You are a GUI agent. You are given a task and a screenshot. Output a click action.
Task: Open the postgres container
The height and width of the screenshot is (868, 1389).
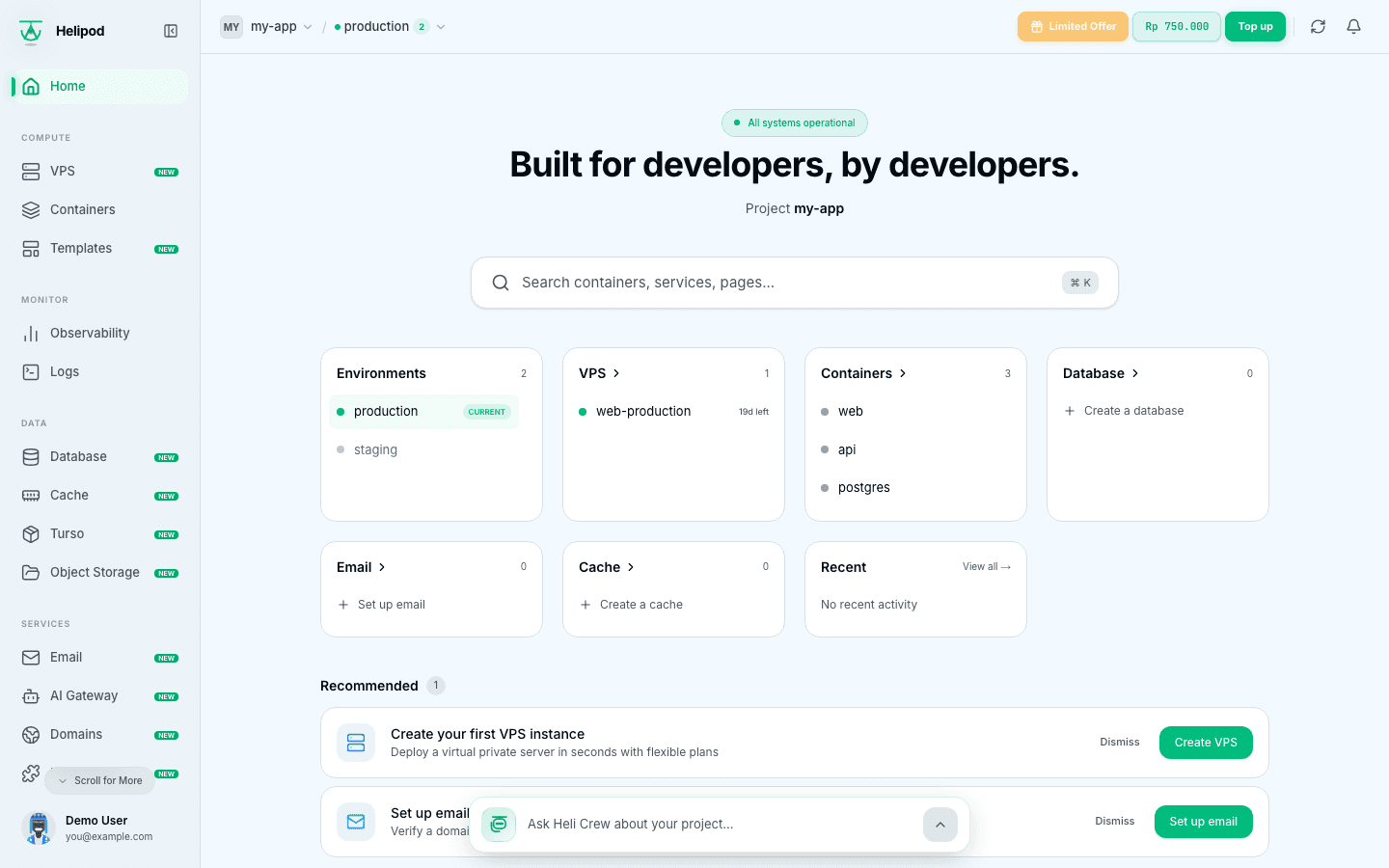click(x=915, y=488)
